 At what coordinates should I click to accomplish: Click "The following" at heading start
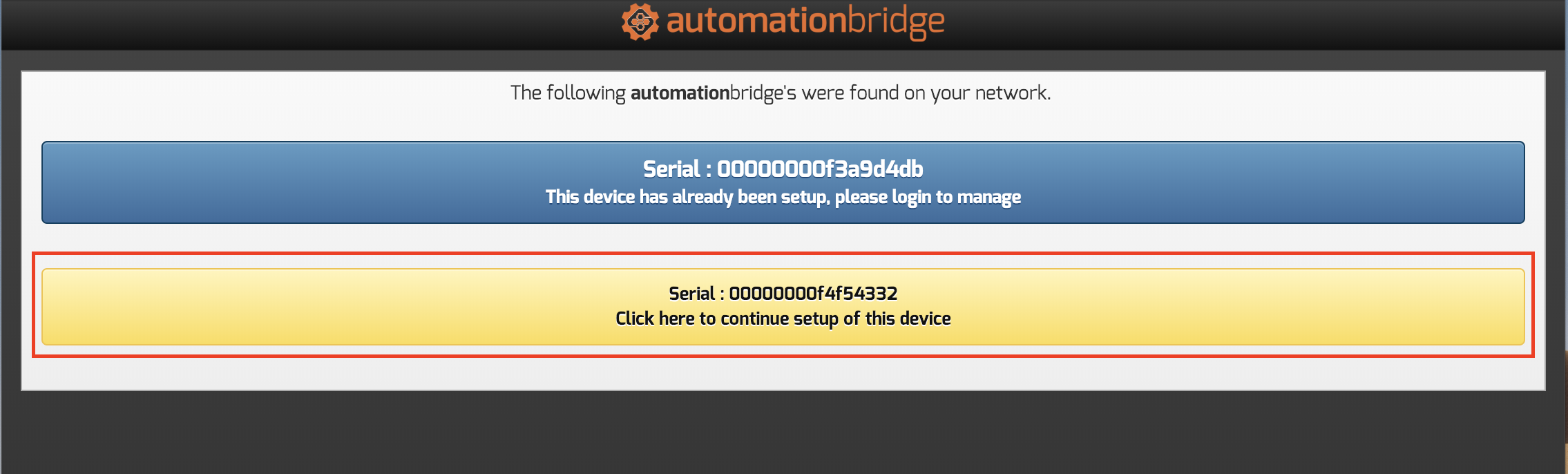click(567, 93)
